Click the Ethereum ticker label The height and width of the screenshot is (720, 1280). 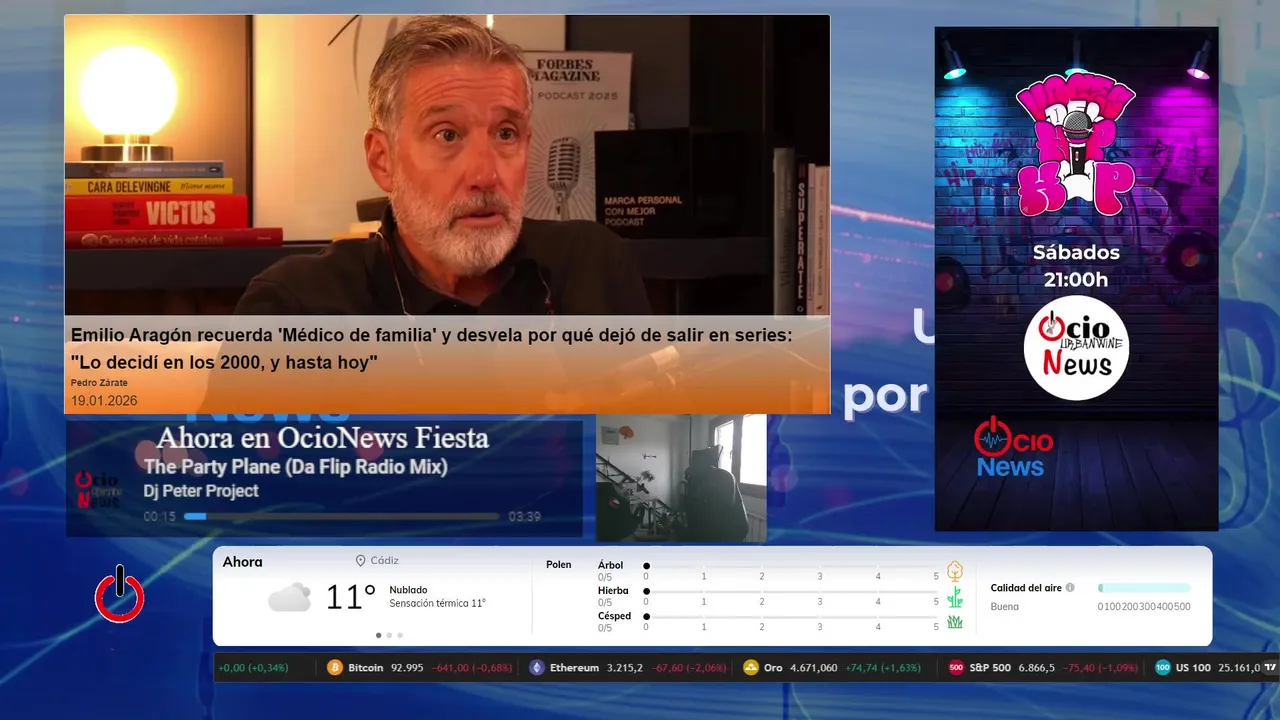[574, 668]
